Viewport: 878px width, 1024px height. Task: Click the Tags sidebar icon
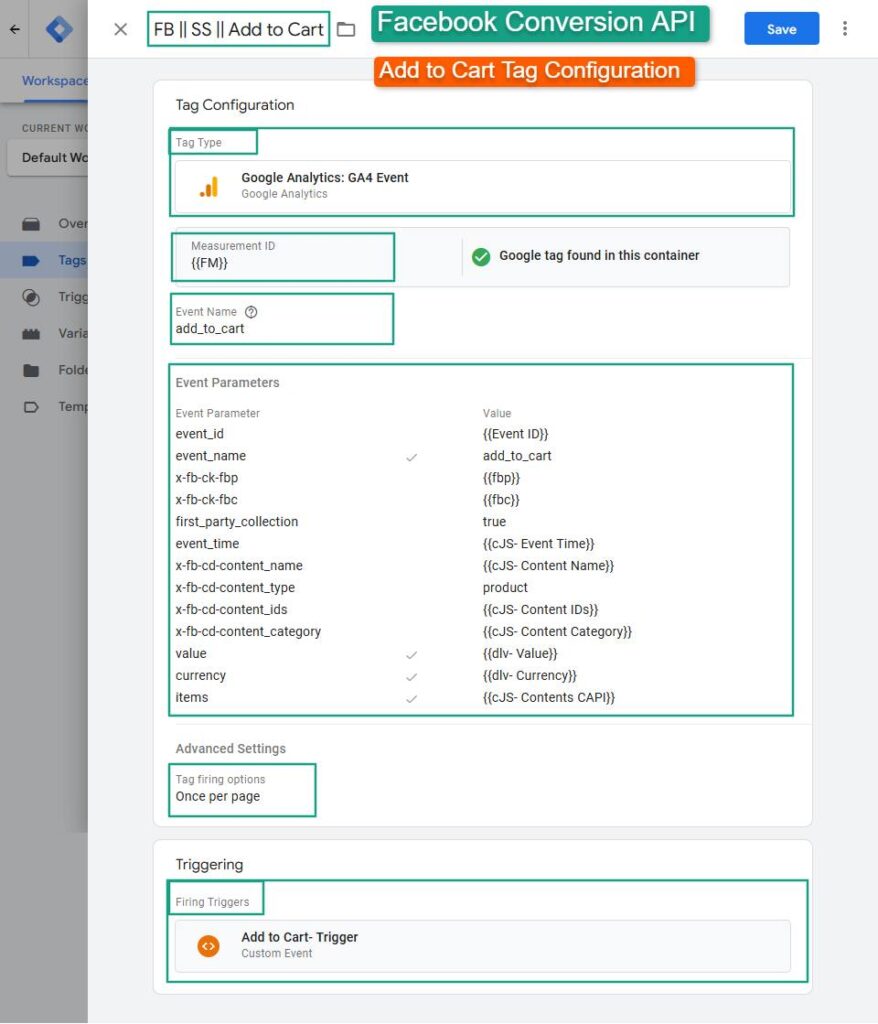coord(31,261)
